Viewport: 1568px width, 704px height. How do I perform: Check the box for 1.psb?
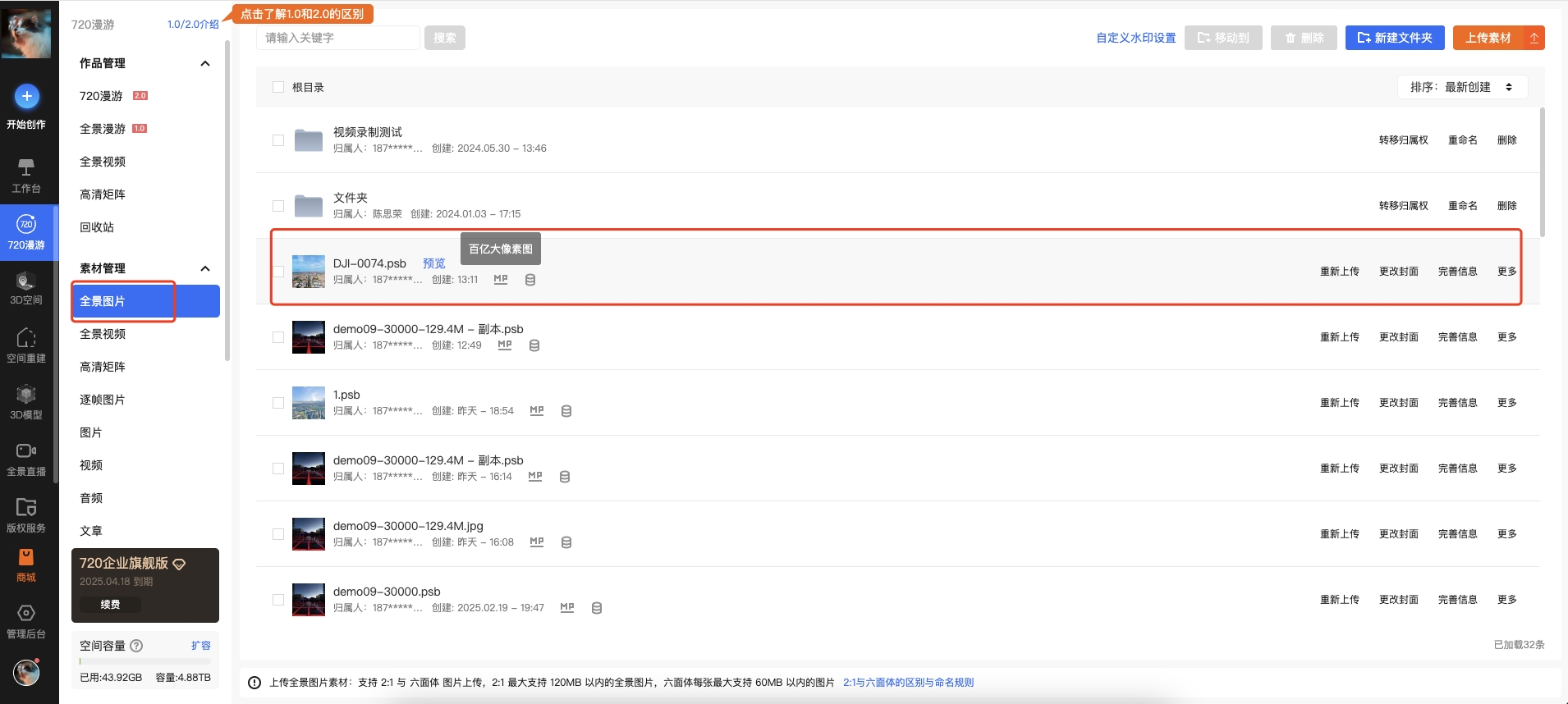[278, 403]
